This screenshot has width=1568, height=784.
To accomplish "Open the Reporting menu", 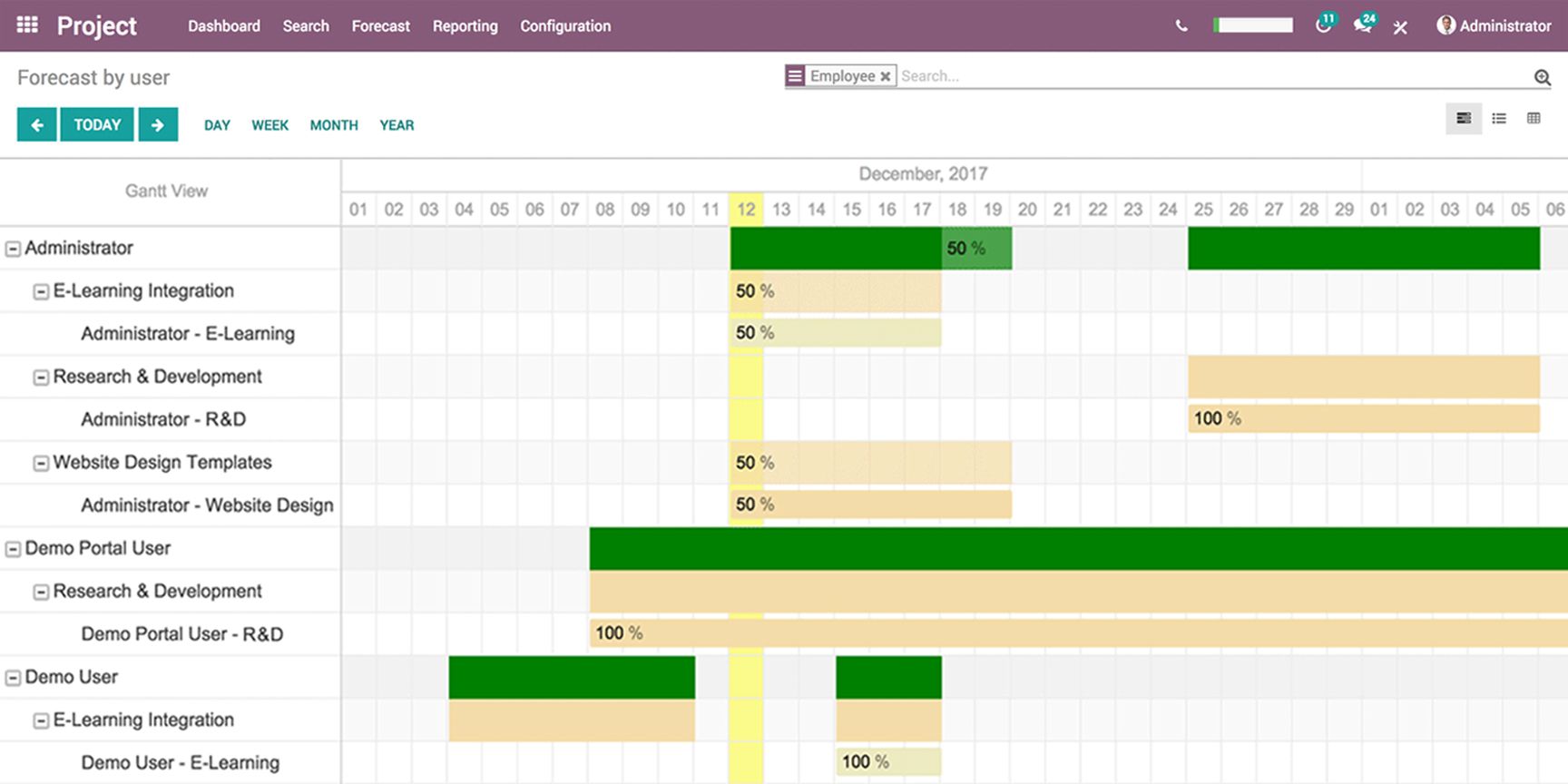I will pyautogui.click(x=465, y=26).
